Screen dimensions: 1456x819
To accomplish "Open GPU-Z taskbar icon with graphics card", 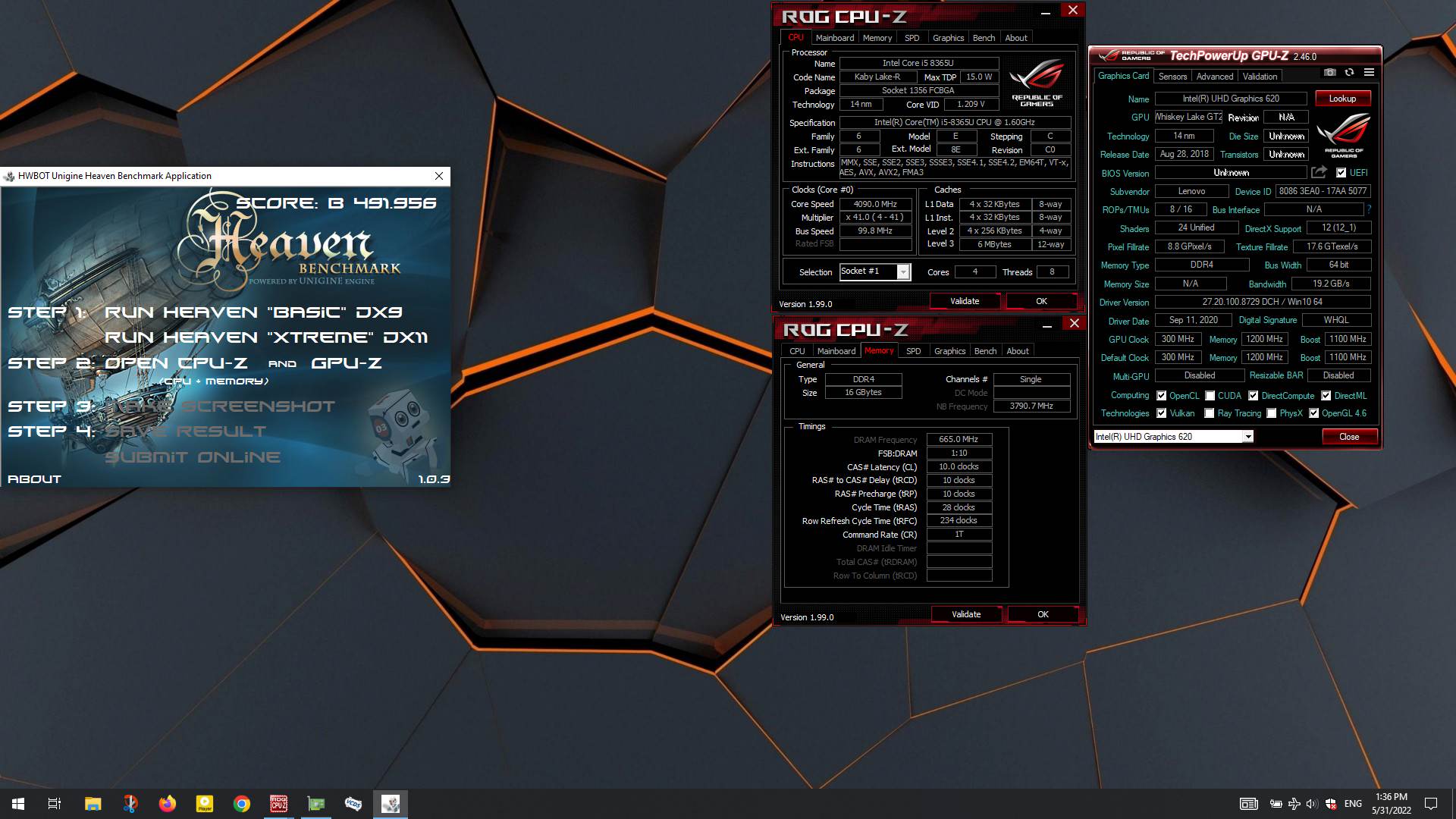I will [316, 804].
